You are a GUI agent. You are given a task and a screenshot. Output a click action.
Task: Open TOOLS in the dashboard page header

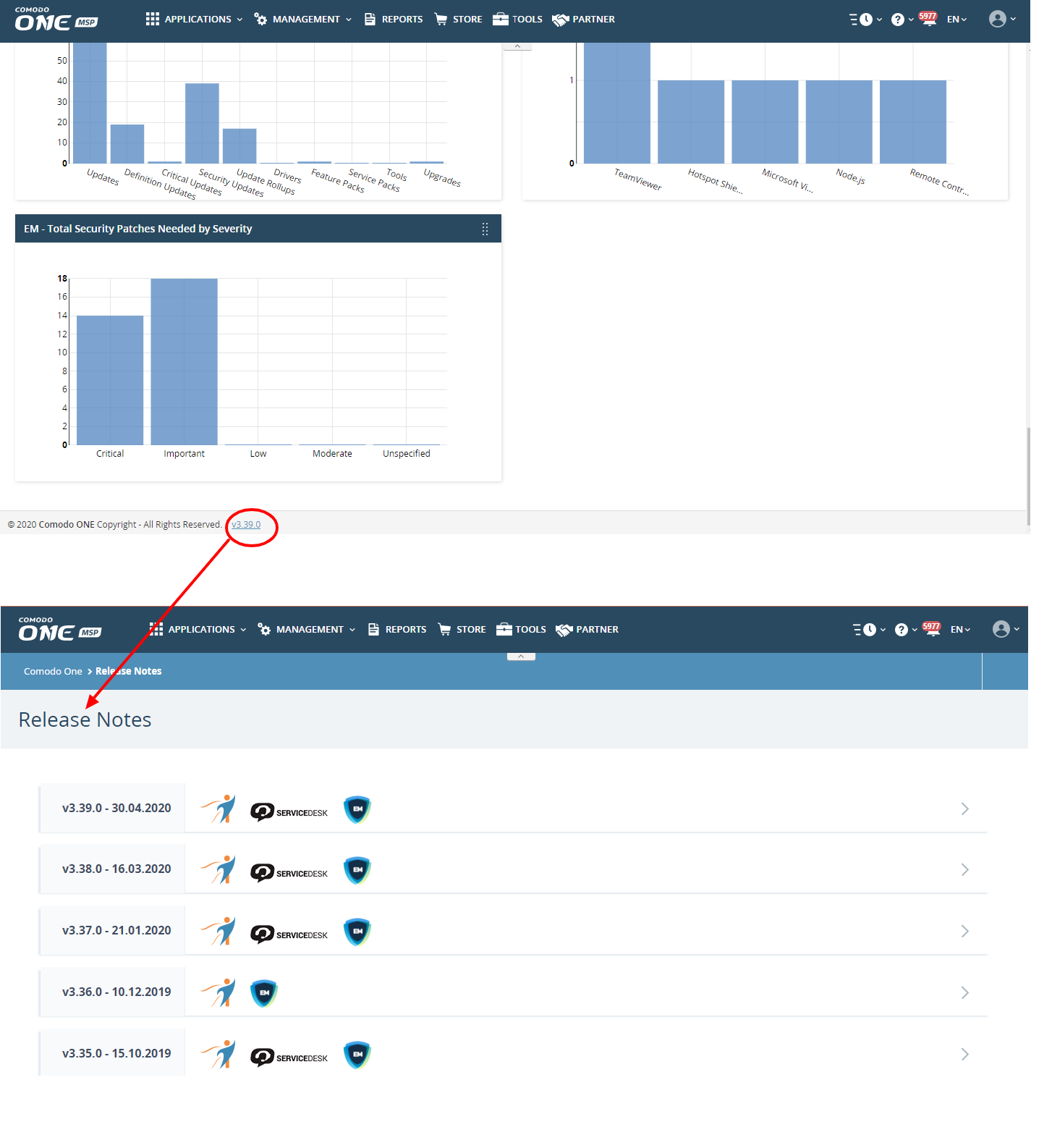517,20
